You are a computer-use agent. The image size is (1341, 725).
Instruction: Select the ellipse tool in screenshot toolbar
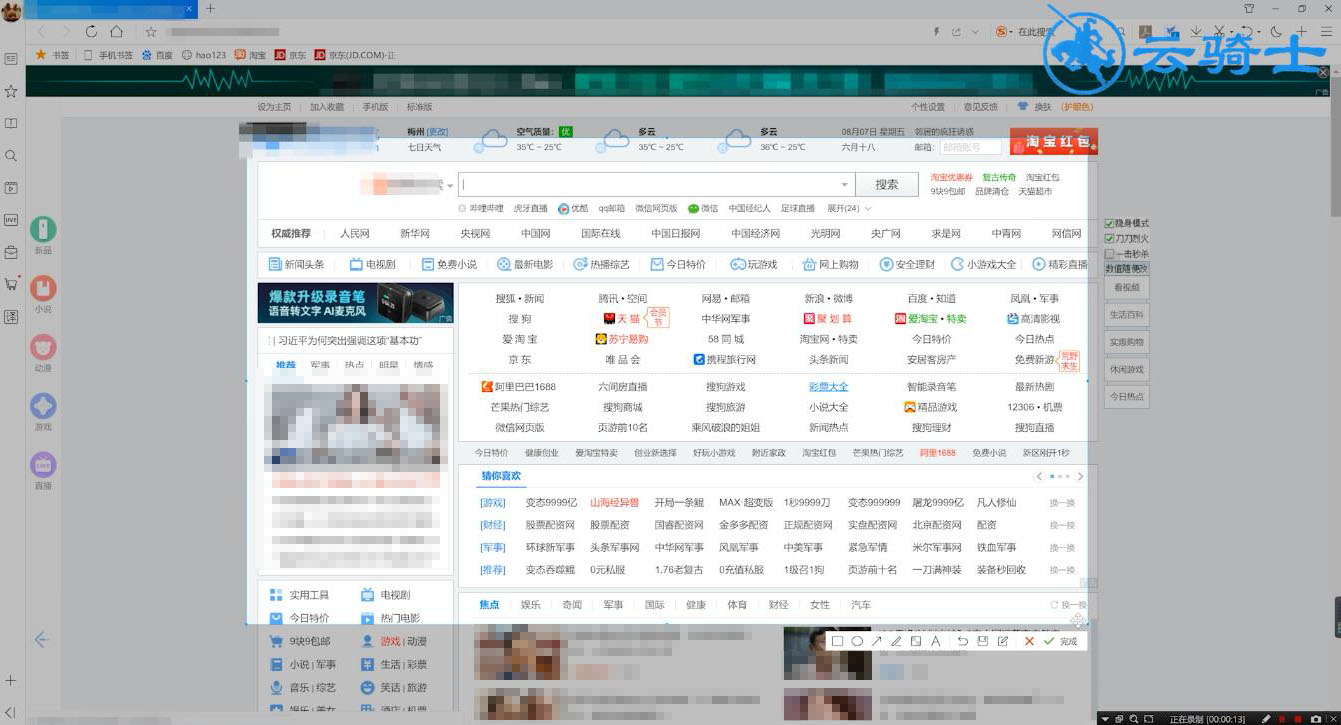857,641
